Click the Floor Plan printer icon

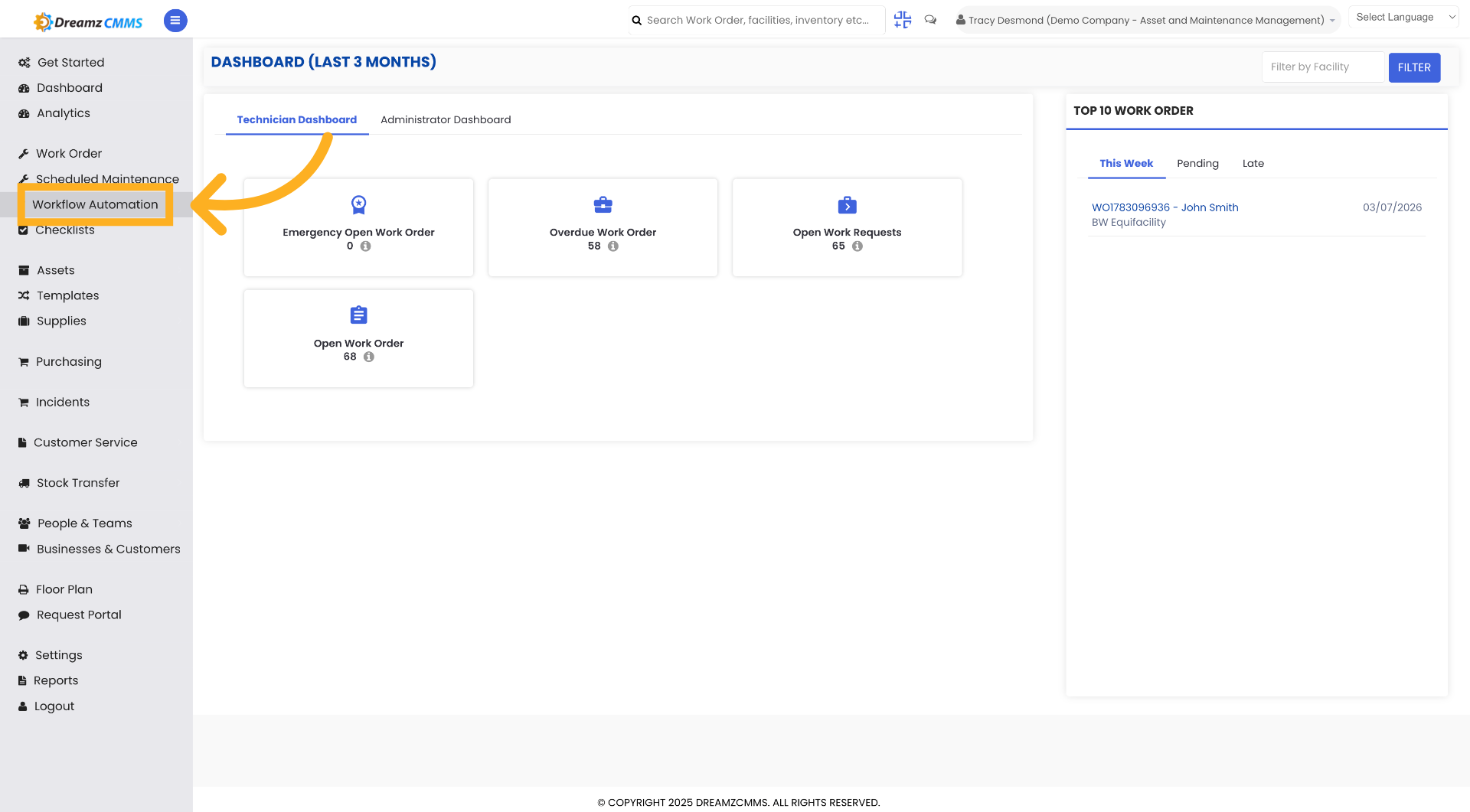point(24,589)
